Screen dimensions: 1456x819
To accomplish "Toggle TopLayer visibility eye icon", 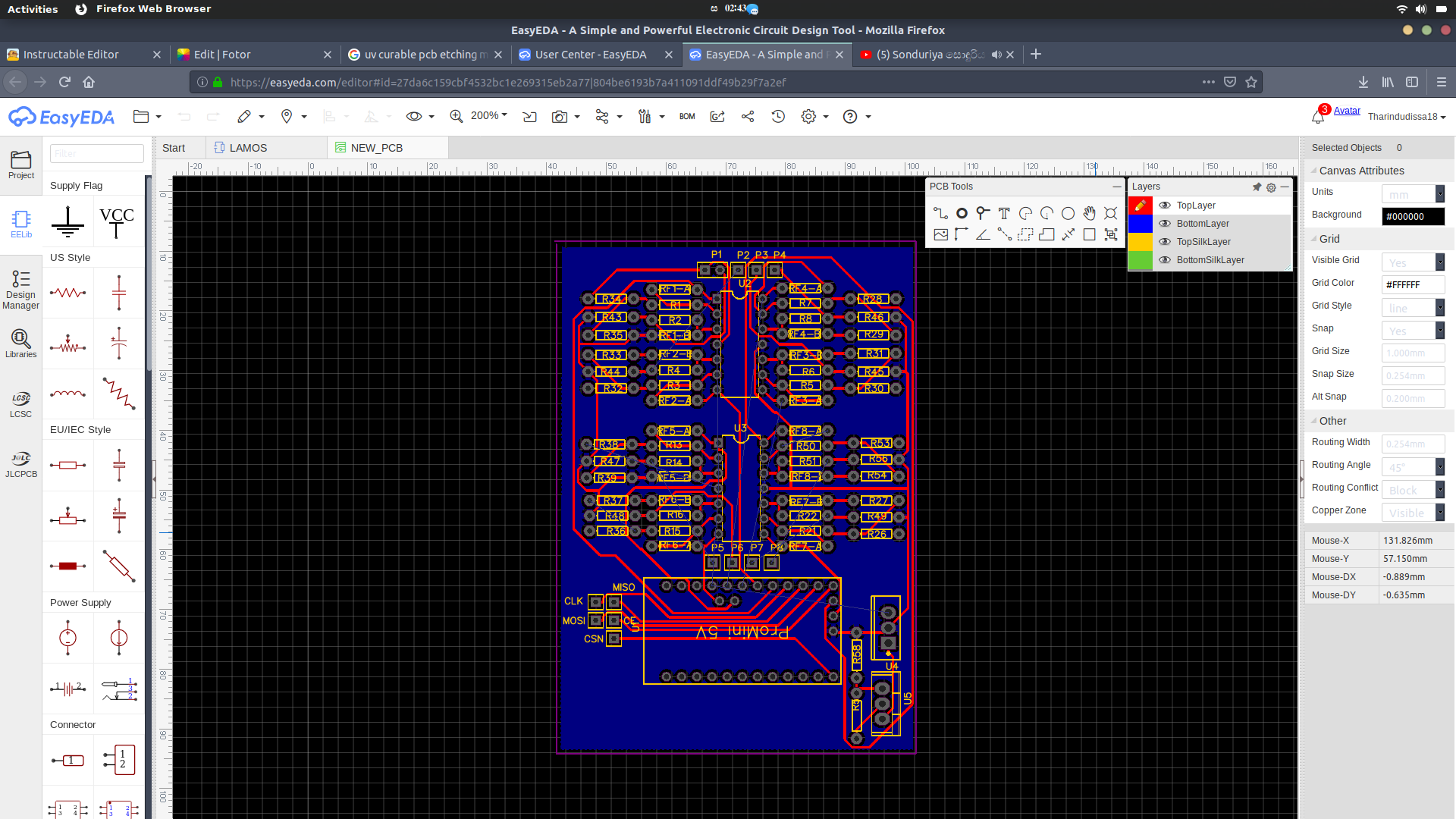I will 1165,205.
